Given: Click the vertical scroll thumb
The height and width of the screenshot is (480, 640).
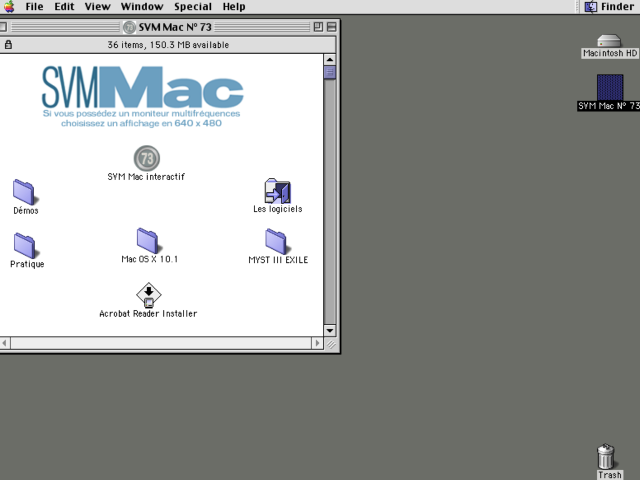Looking at the screenshot, I should pyautogui.click(x=330, y=73).
